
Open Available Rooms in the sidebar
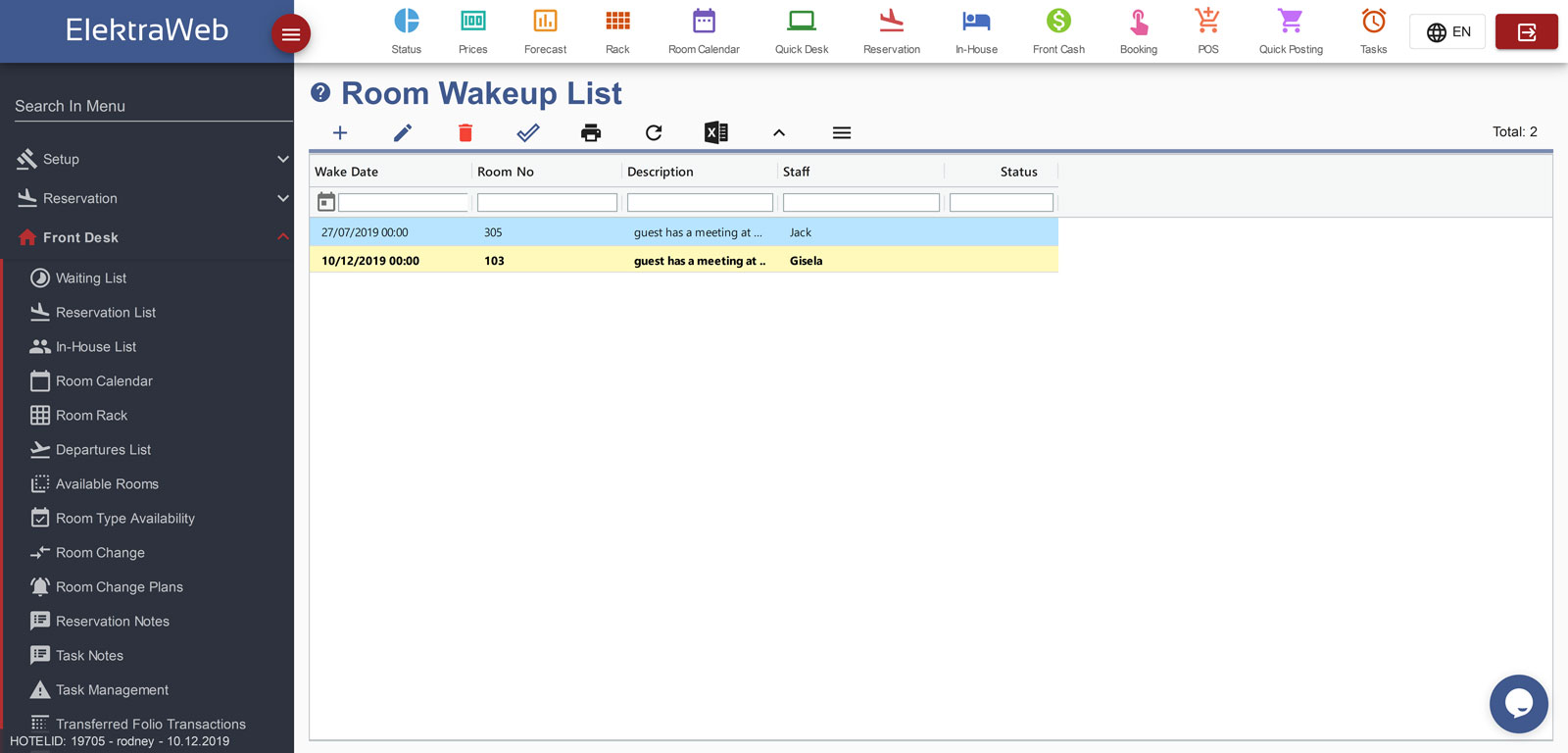(x=107, y=484)
